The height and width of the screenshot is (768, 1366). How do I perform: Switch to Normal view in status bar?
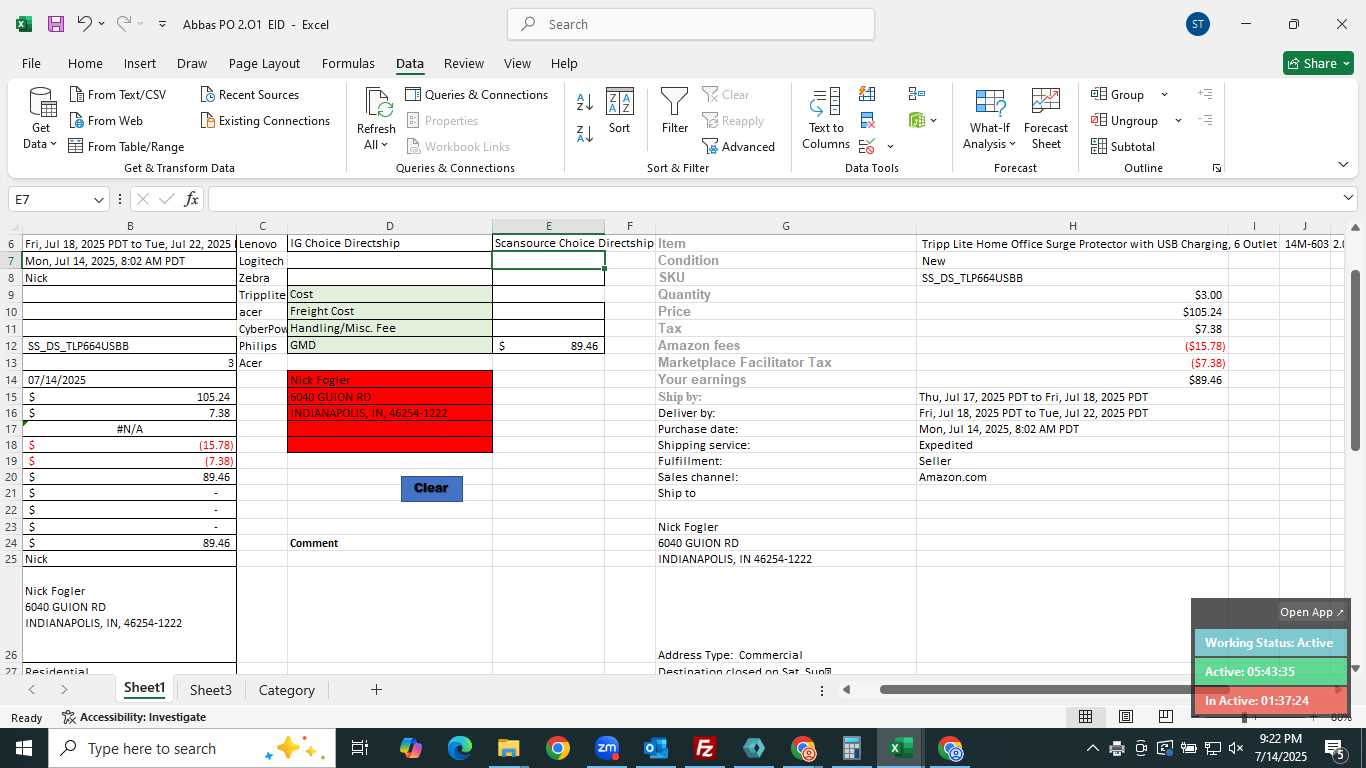1085,716
